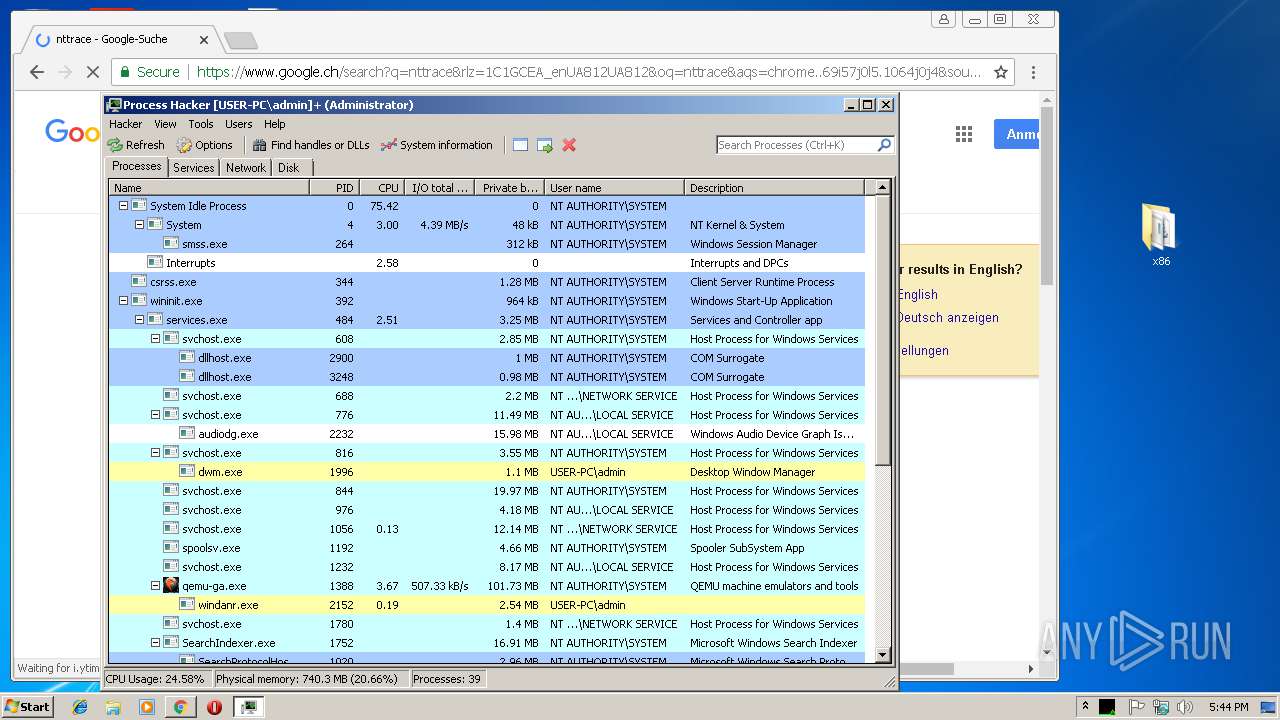Click the find window icon
The height and width of the screenshot is (720, 1280).
click(520, 145)
